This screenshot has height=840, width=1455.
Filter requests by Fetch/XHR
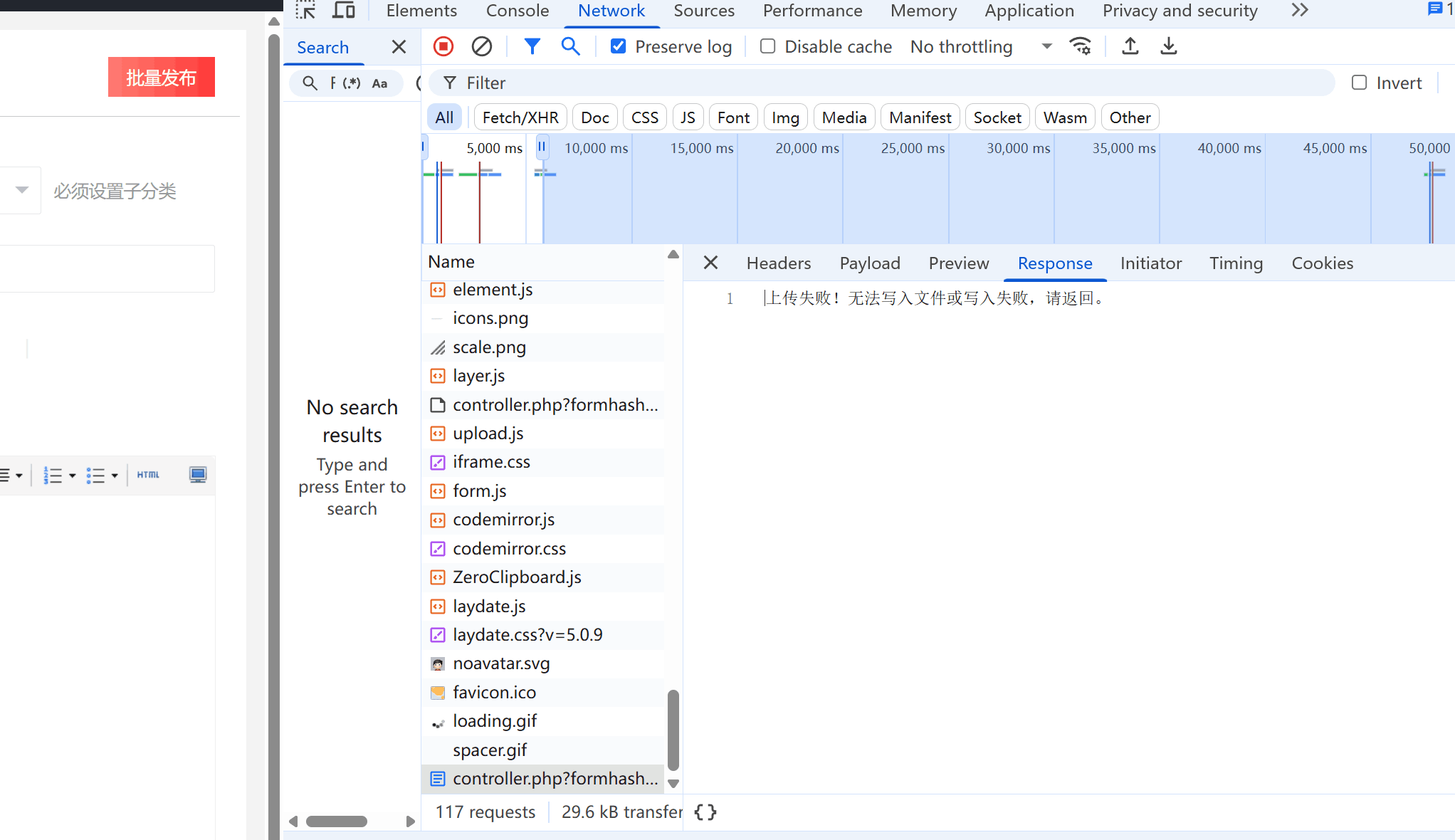520,118
